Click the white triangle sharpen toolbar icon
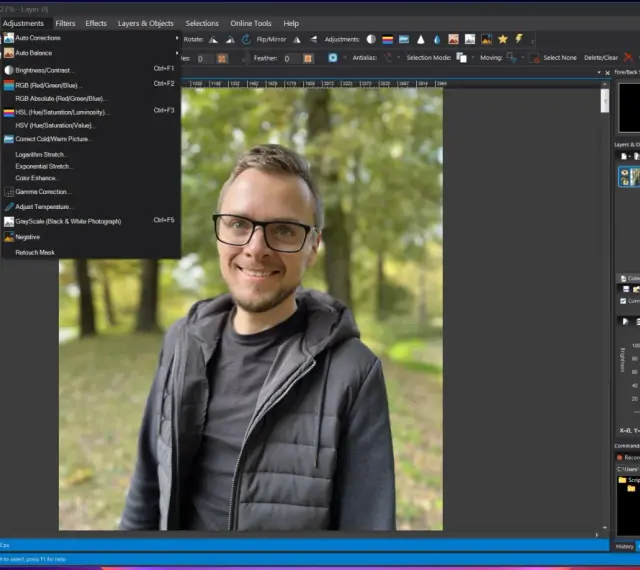Screen dimensions: 640x570 421,40
